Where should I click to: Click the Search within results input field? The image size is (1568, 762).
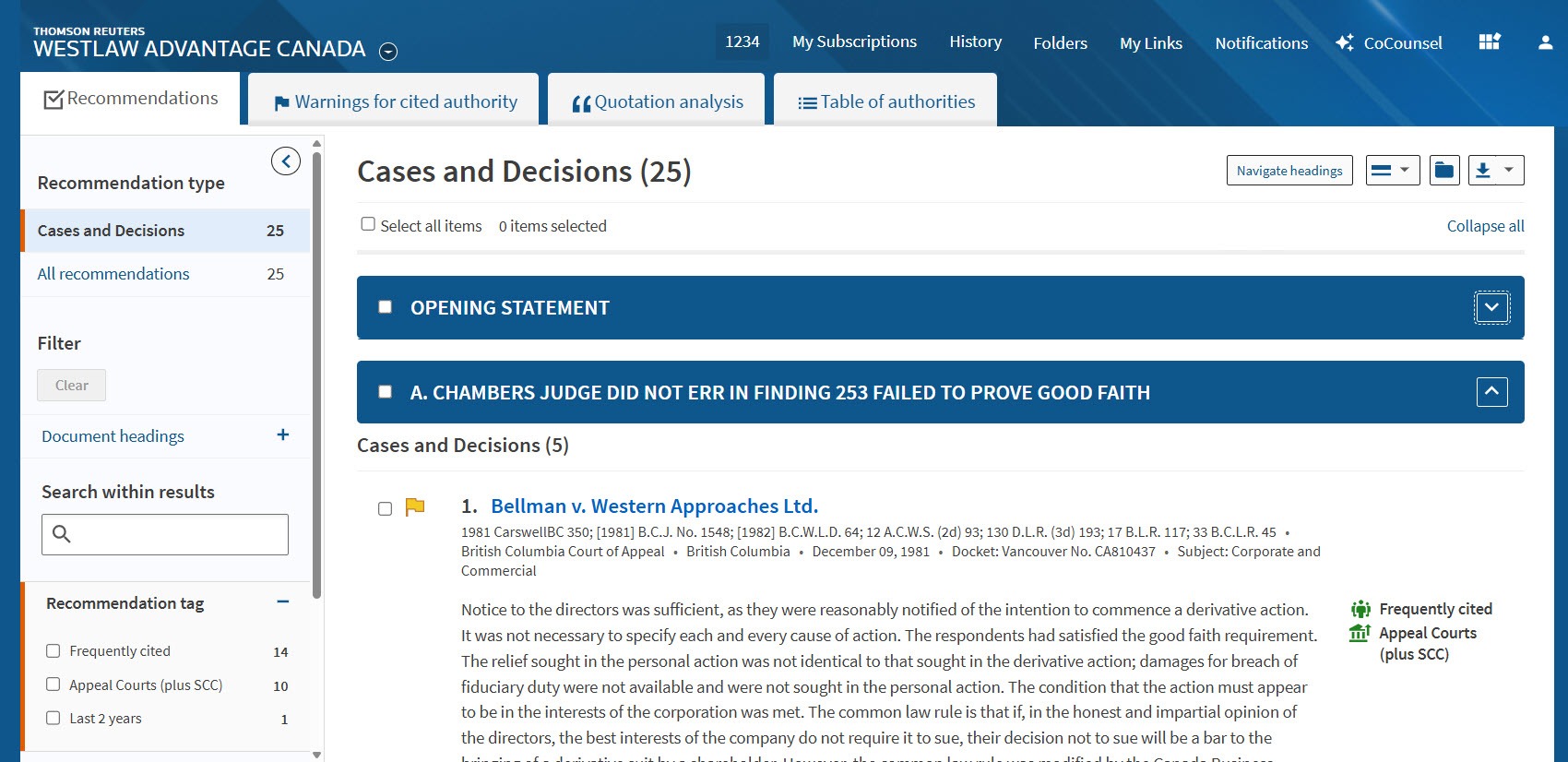click(165, 534)
